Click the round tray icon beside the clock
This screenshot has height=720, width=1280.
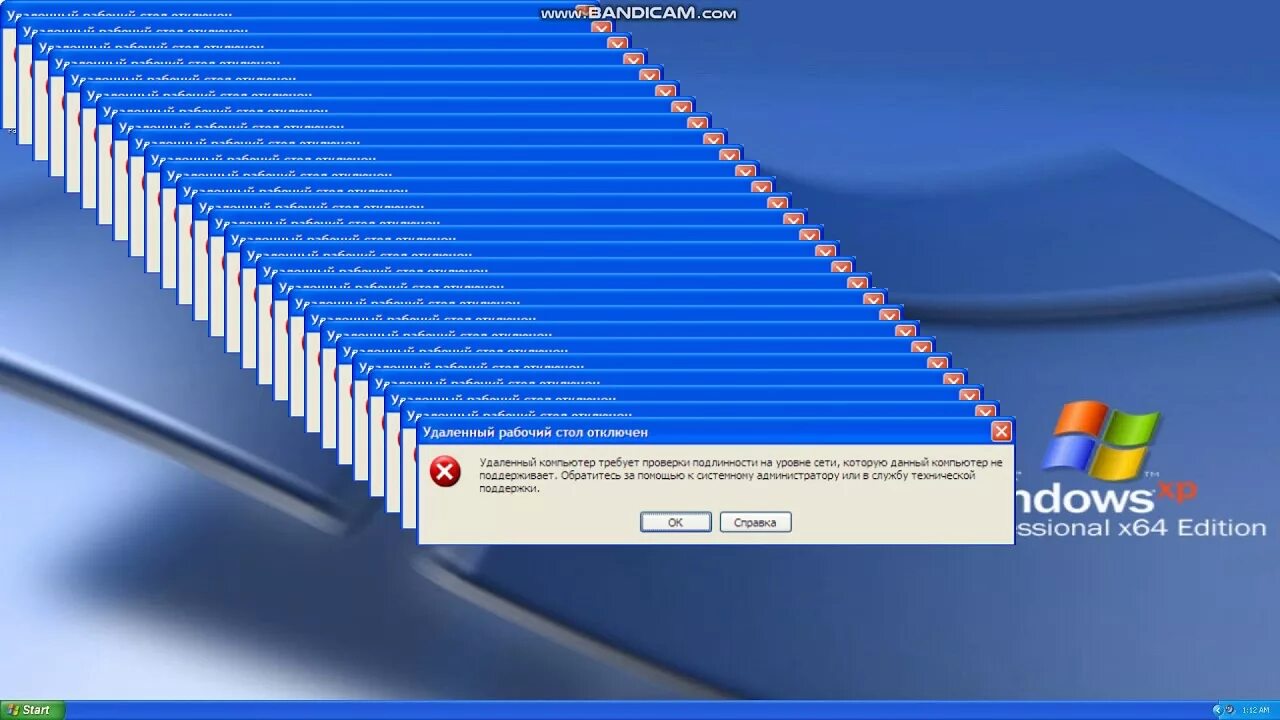click(1229, 709)
